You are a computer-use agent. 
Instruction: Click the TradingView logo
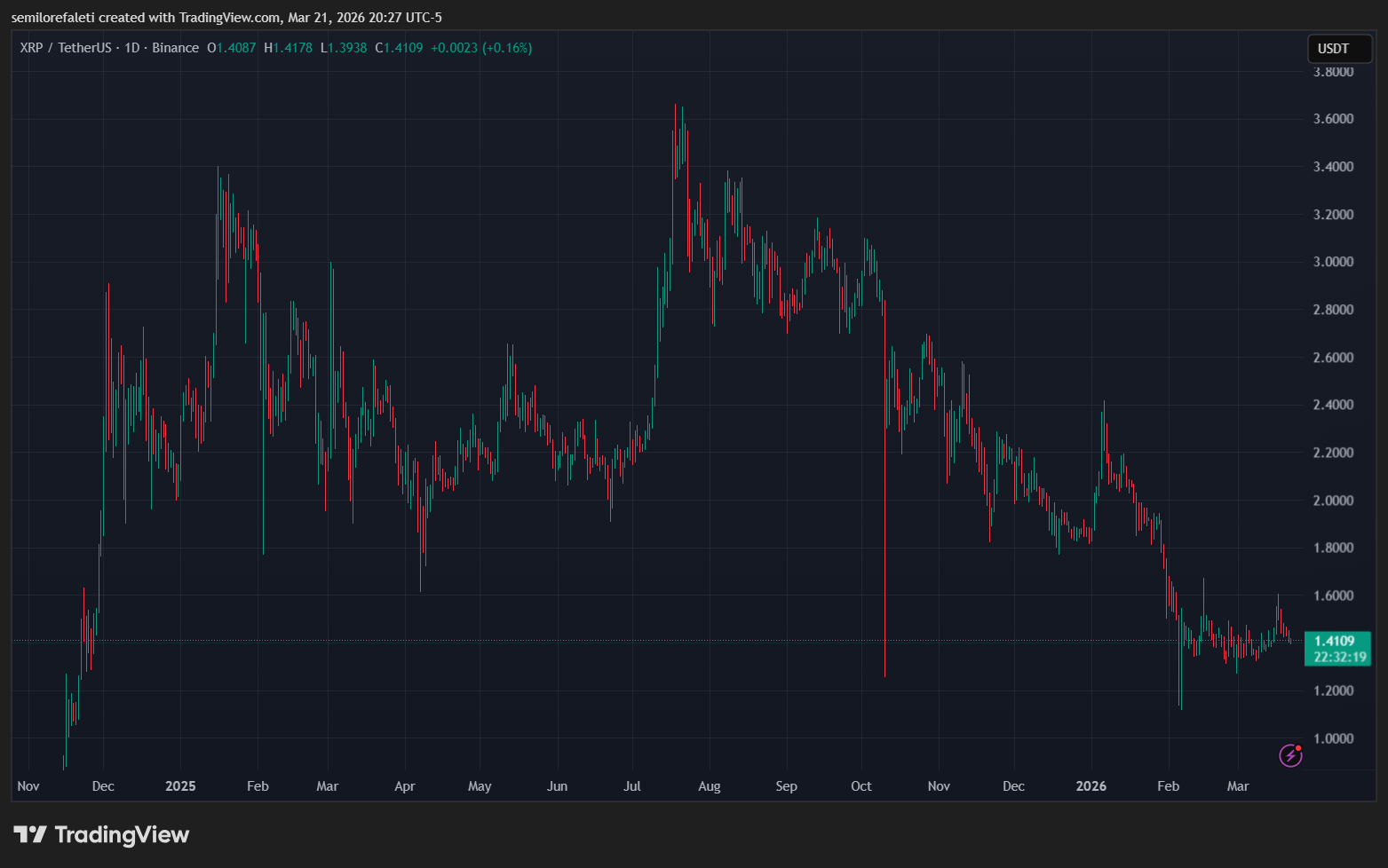(100, 834)
